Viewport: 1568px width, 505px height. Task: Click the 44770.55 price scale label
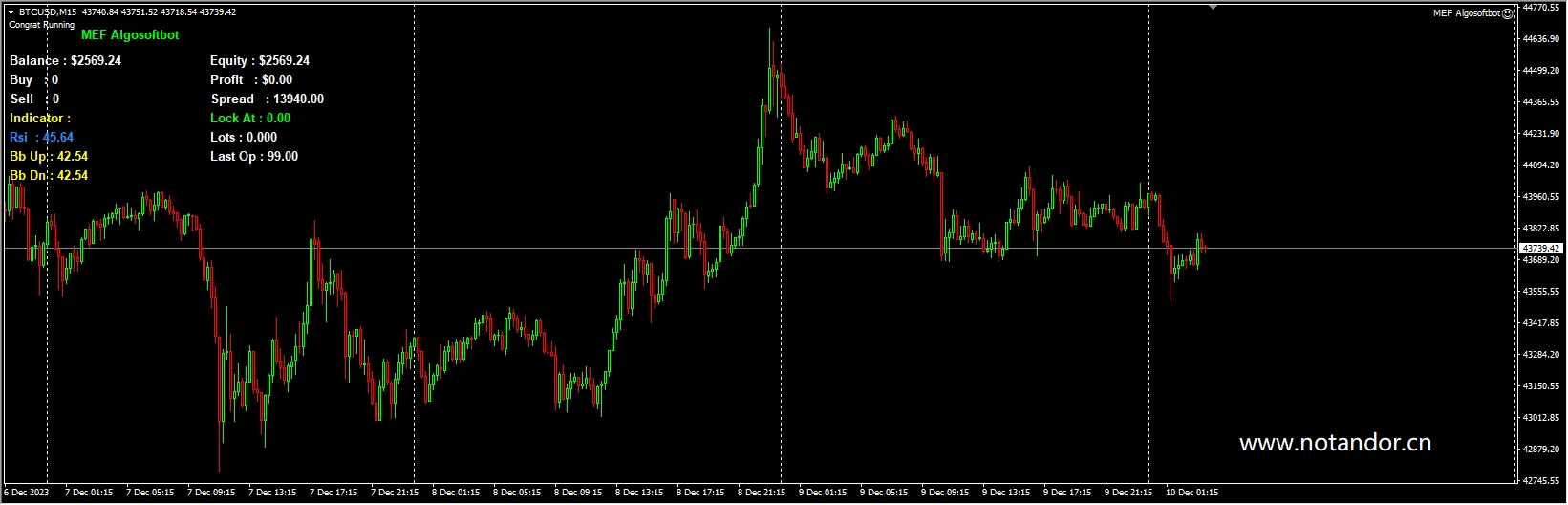[1541, 8]
